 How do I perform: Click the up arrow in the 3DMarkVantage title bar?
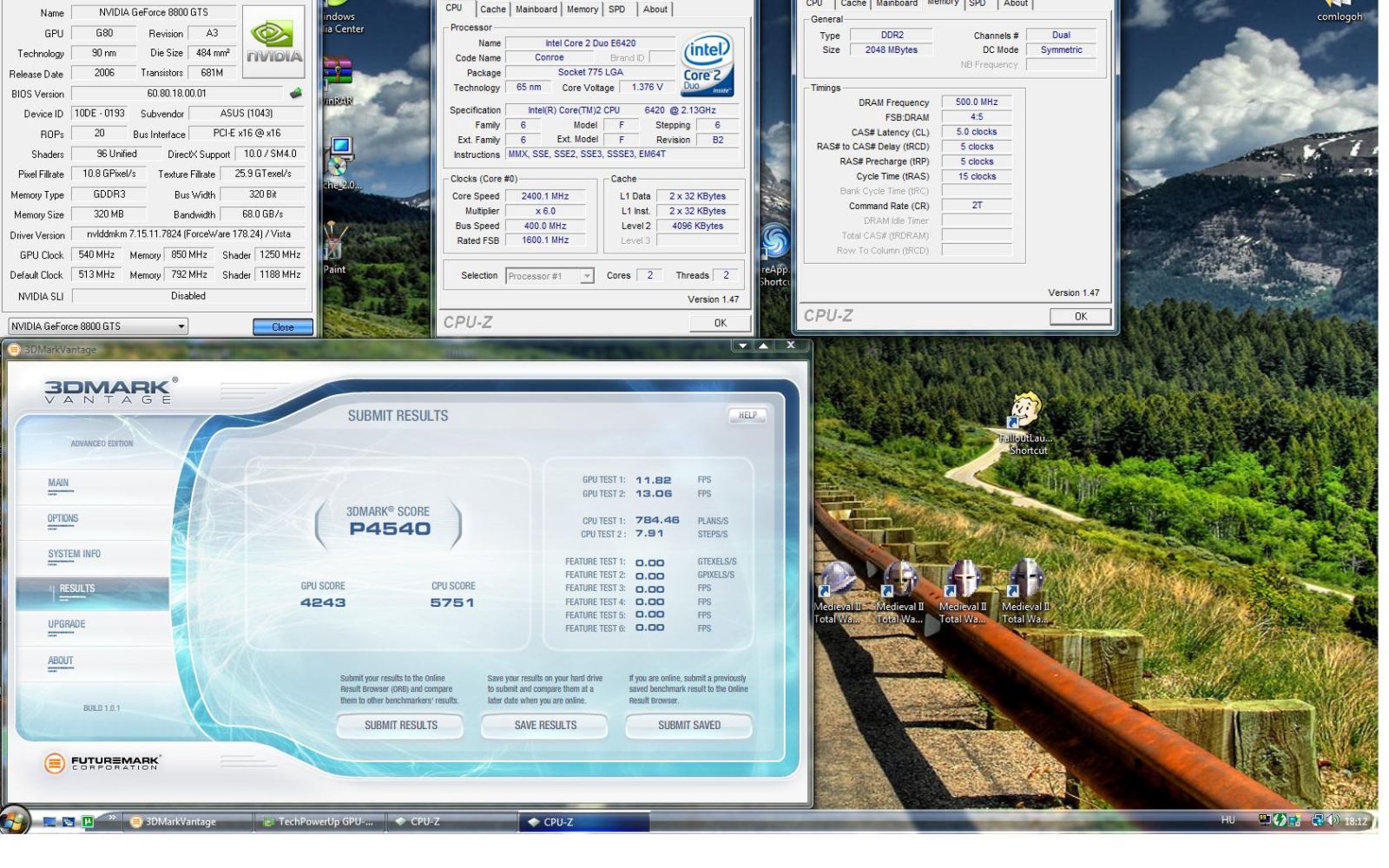pos(764,345)
